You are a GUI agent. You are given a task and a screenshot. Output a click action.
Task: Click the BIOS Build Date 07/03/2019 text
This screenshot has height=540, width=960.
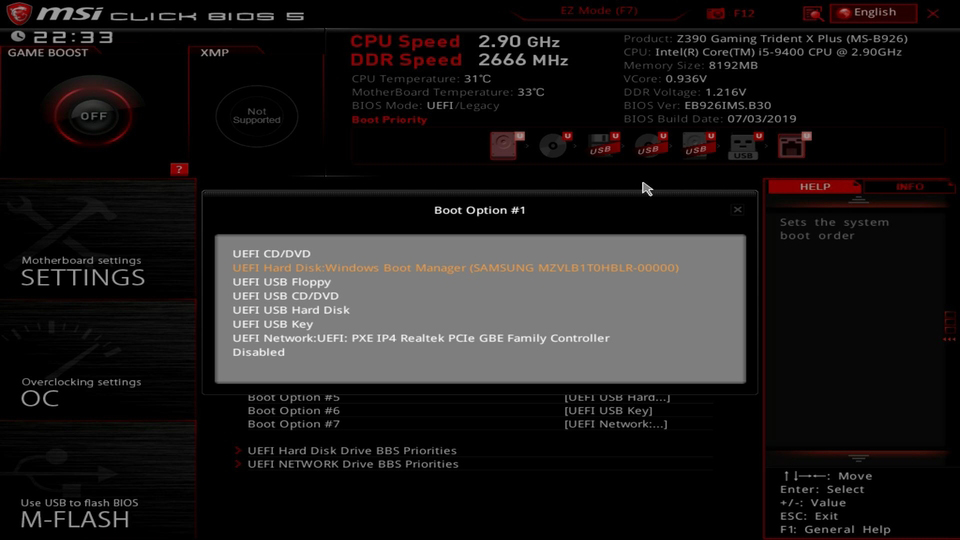[x=710, y=119]
